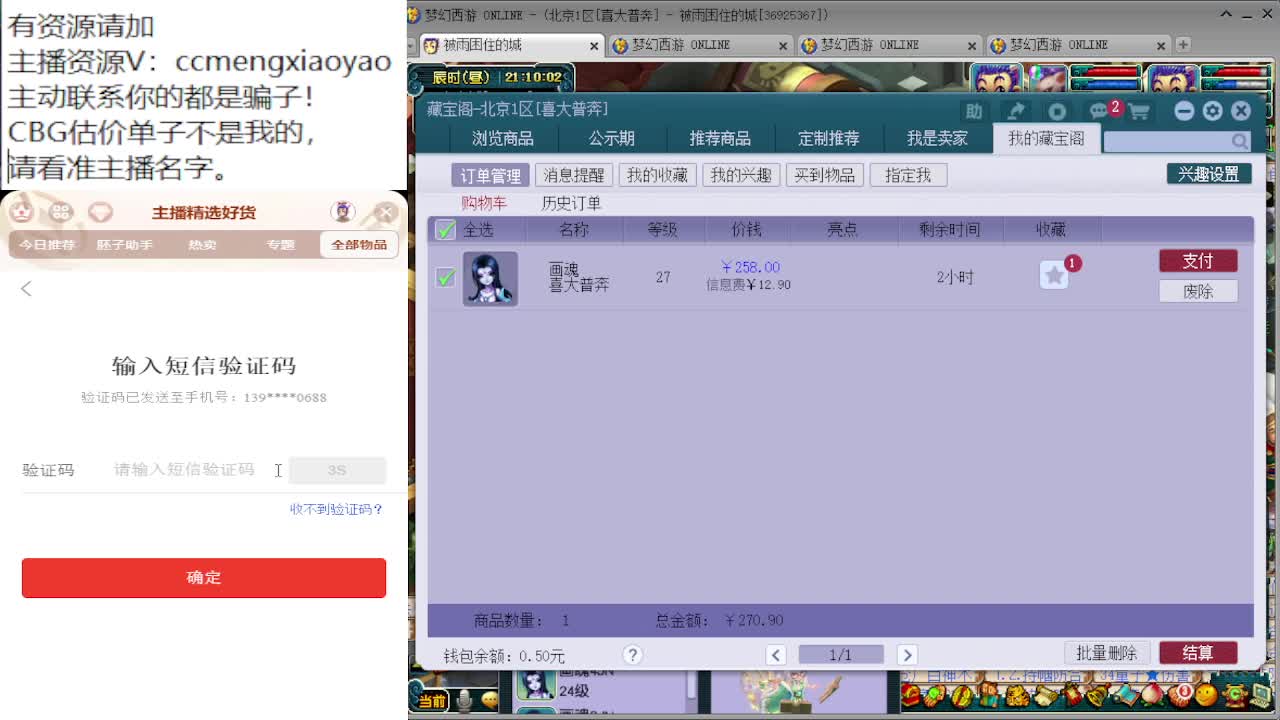The image size is (1280, 720).
Task: Click the 当前 channel button in chat bar
Action: click(432, 701)
